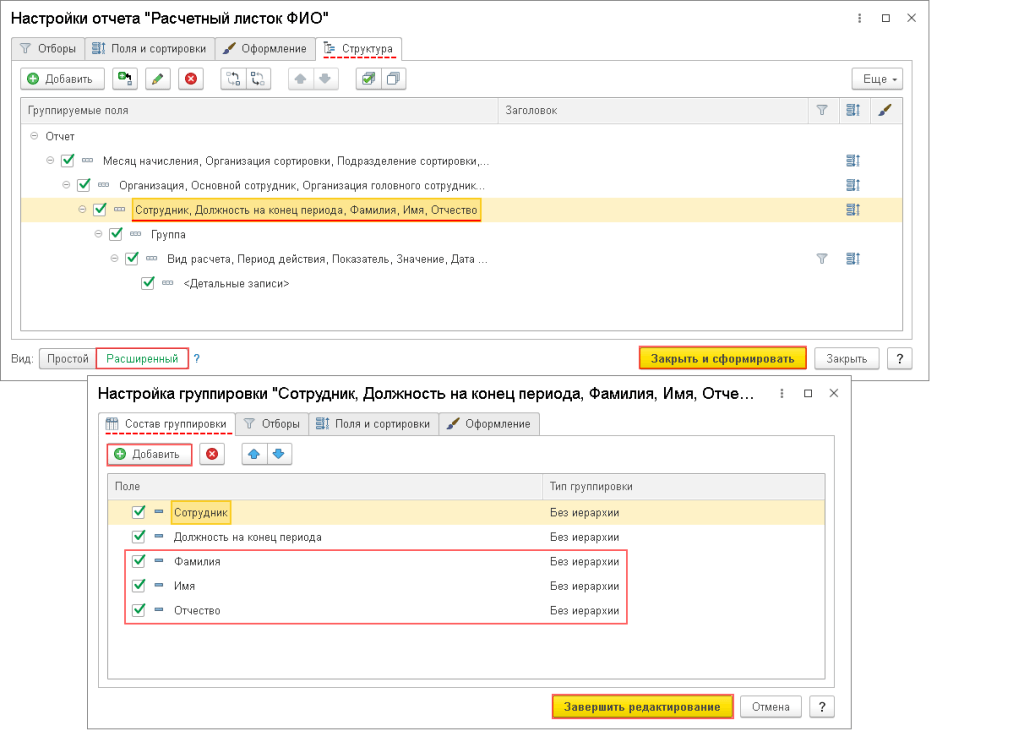Viewport: 1024px width, 731px height.
Task: Uncheck the Детальные записи checkbox
Action: click(148, 284)
